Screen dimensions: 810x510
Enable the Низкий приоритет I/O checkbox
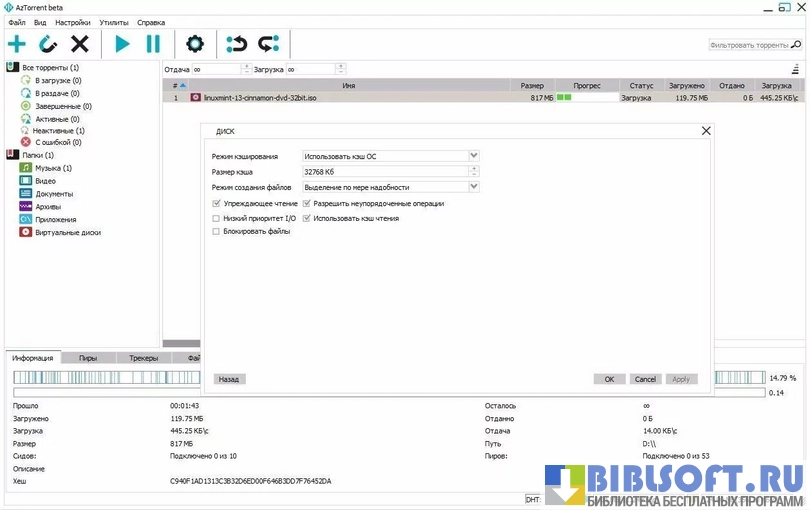click(216, 217)
